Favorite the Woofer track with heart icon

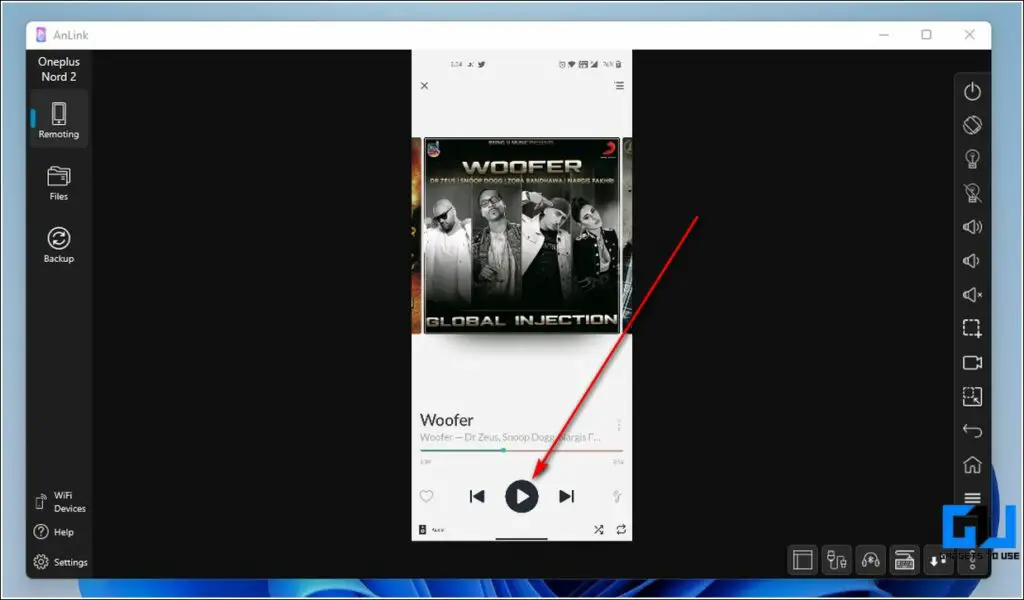[x=427, y=495]
